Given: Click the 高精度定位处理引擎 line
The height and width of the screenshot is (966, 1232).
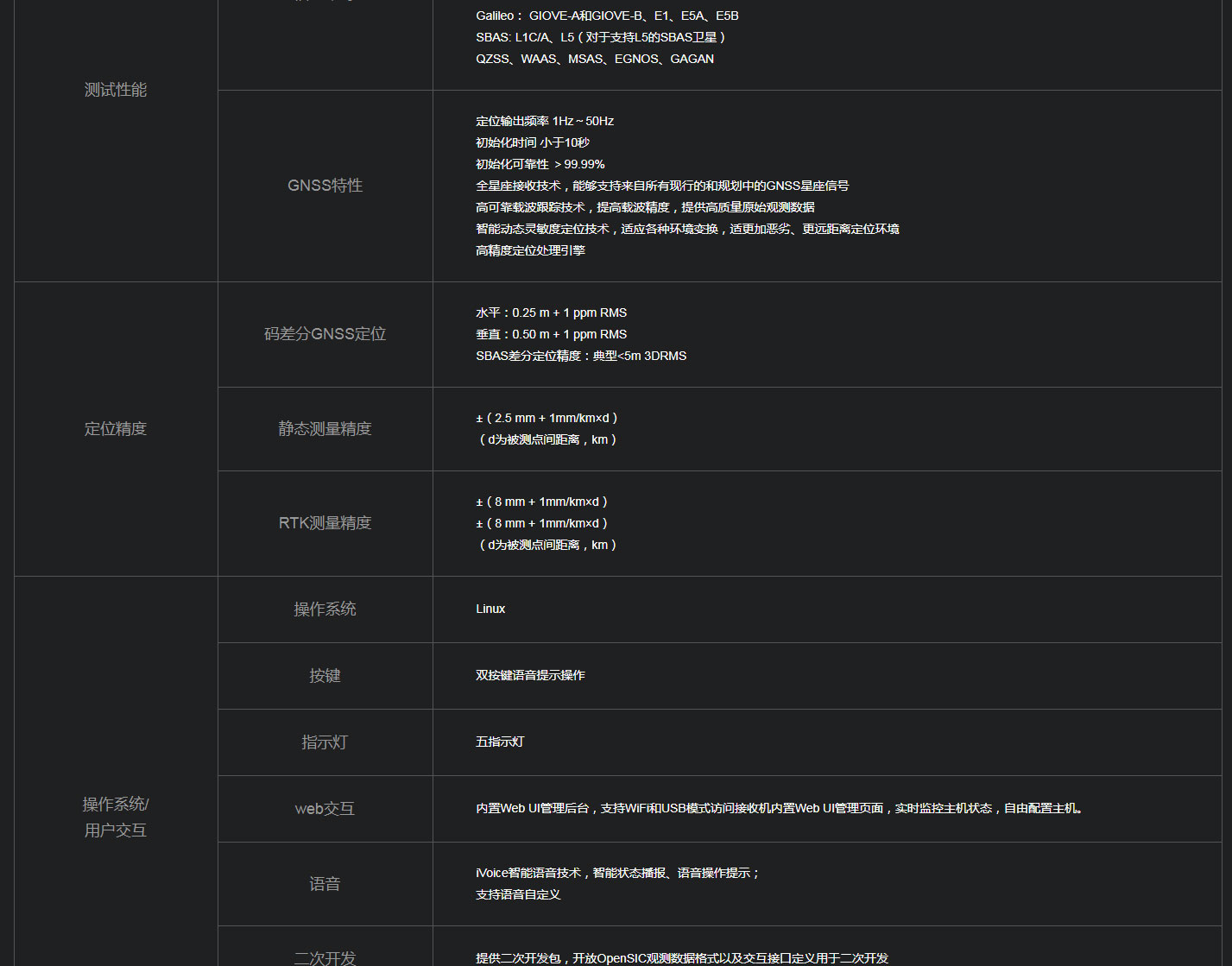Looking at the screenshot, I should (530, 250).
